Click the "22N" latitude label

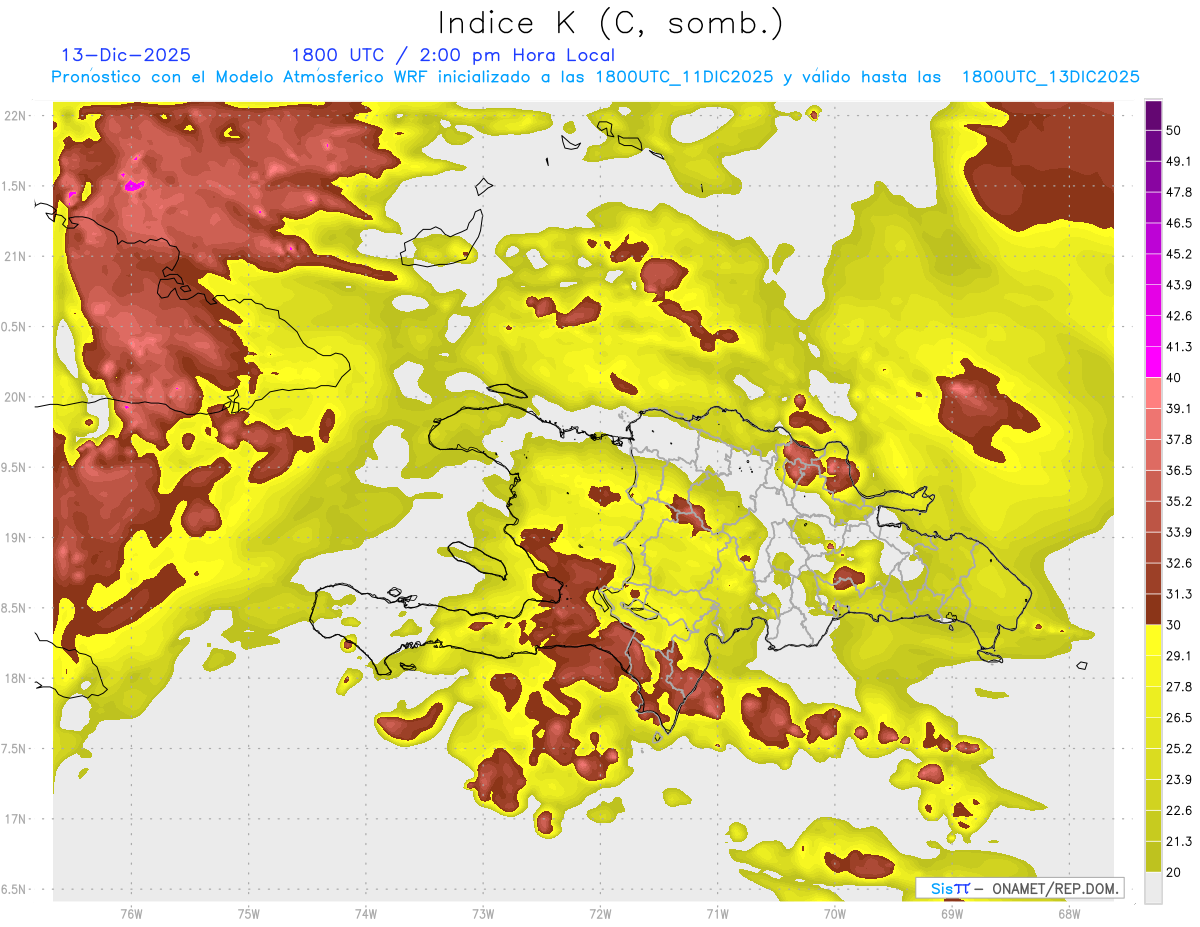click(x=16, y=116)
